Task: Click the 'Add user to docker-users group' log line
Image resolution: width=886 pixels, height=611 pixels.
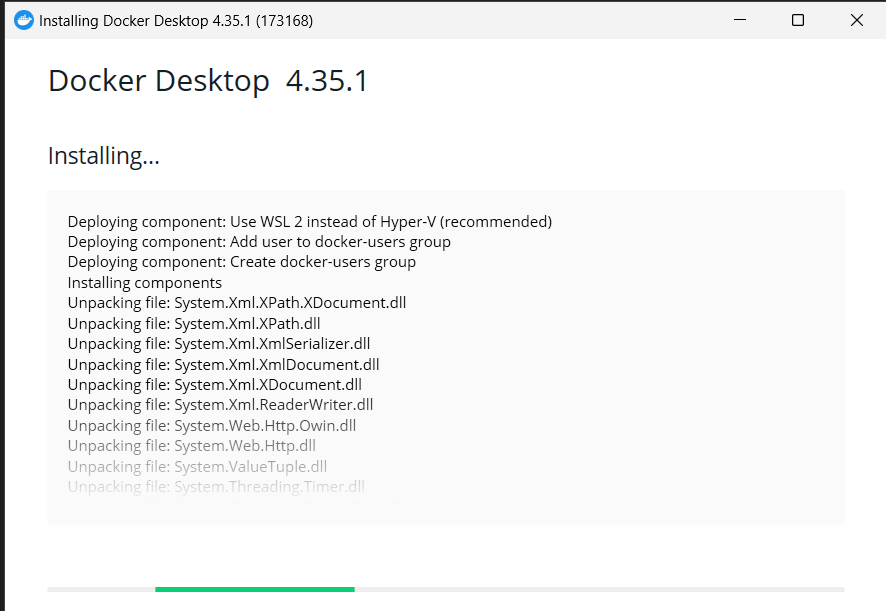Action: (259, 242)
